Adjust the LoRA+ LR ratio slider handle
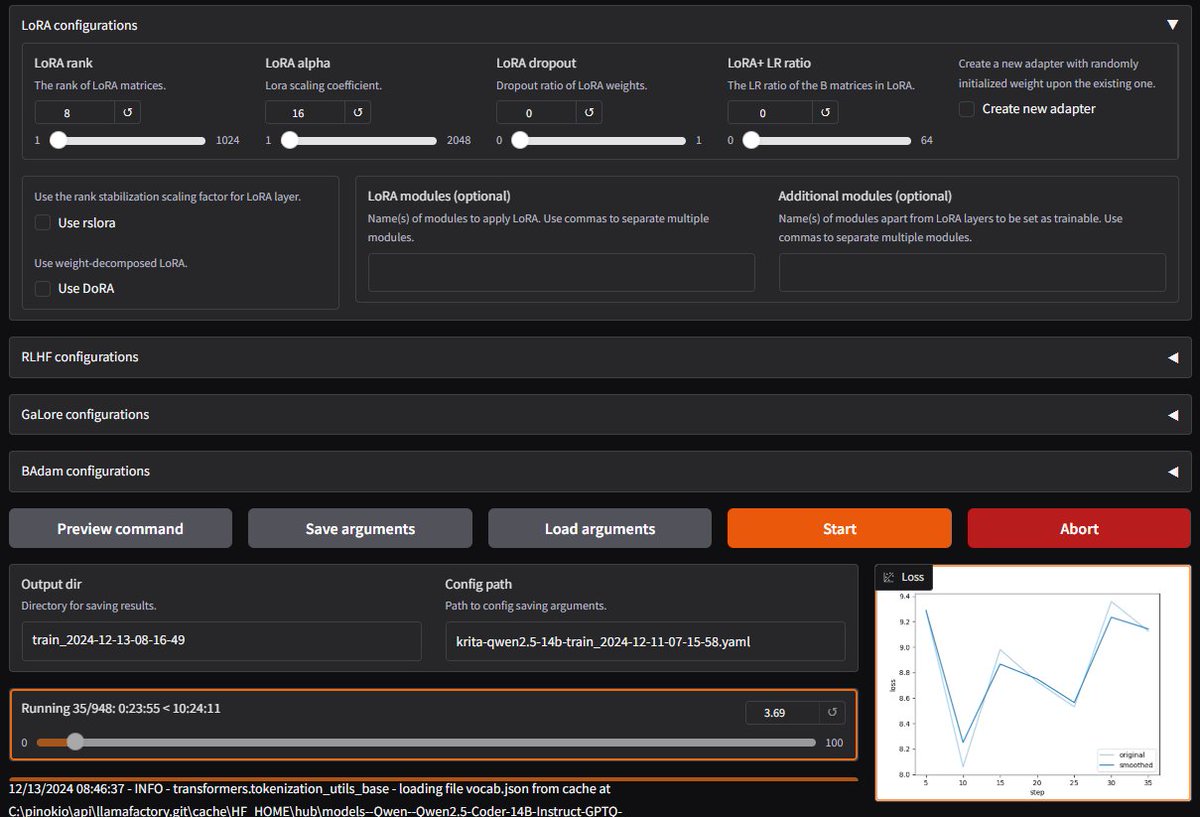Image resolution: width=1200 pixels, height=817 pixels. coord(751,140)
